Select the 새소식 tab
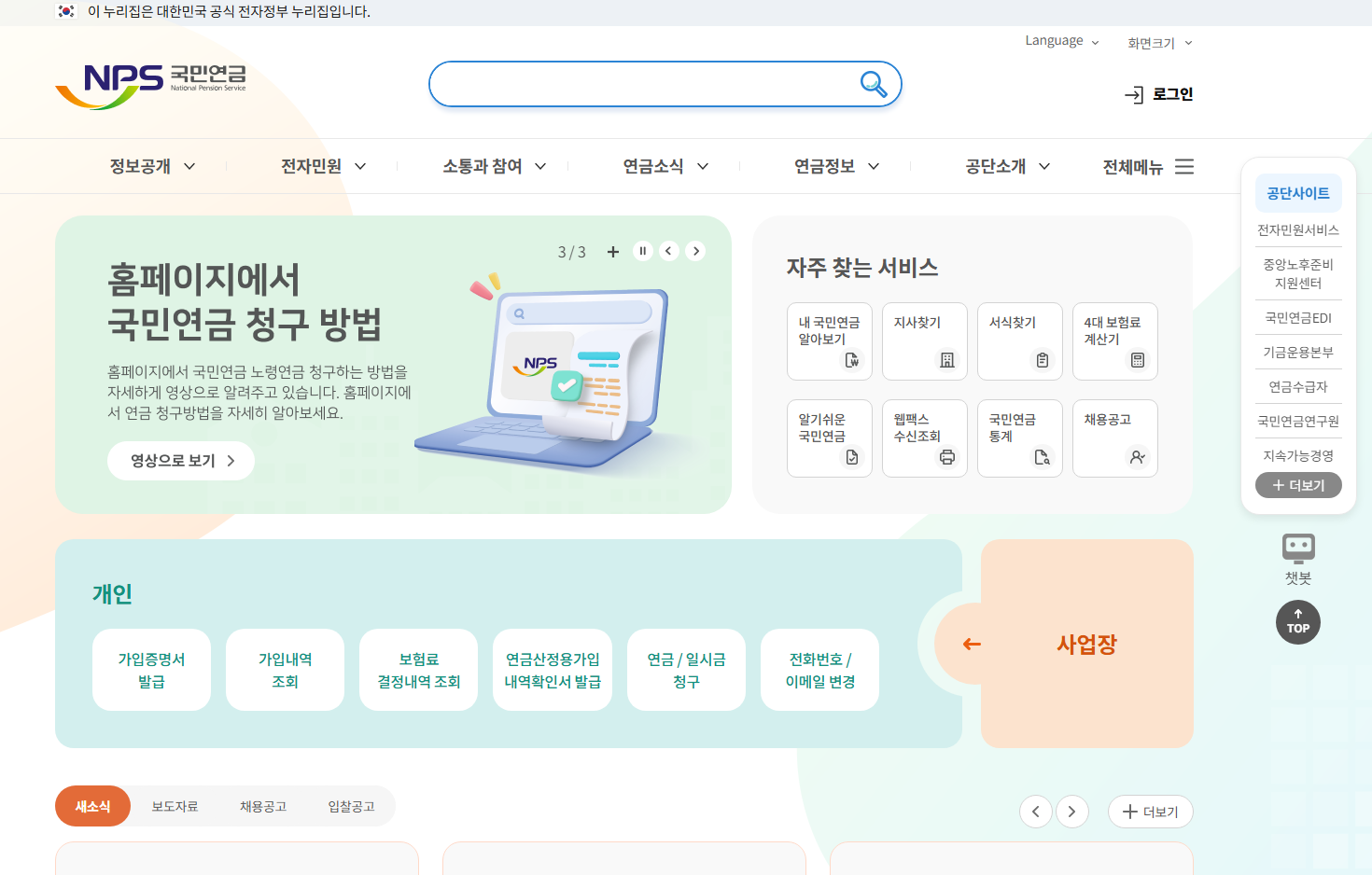The image size is (1372, 875). tap(92, 806)
